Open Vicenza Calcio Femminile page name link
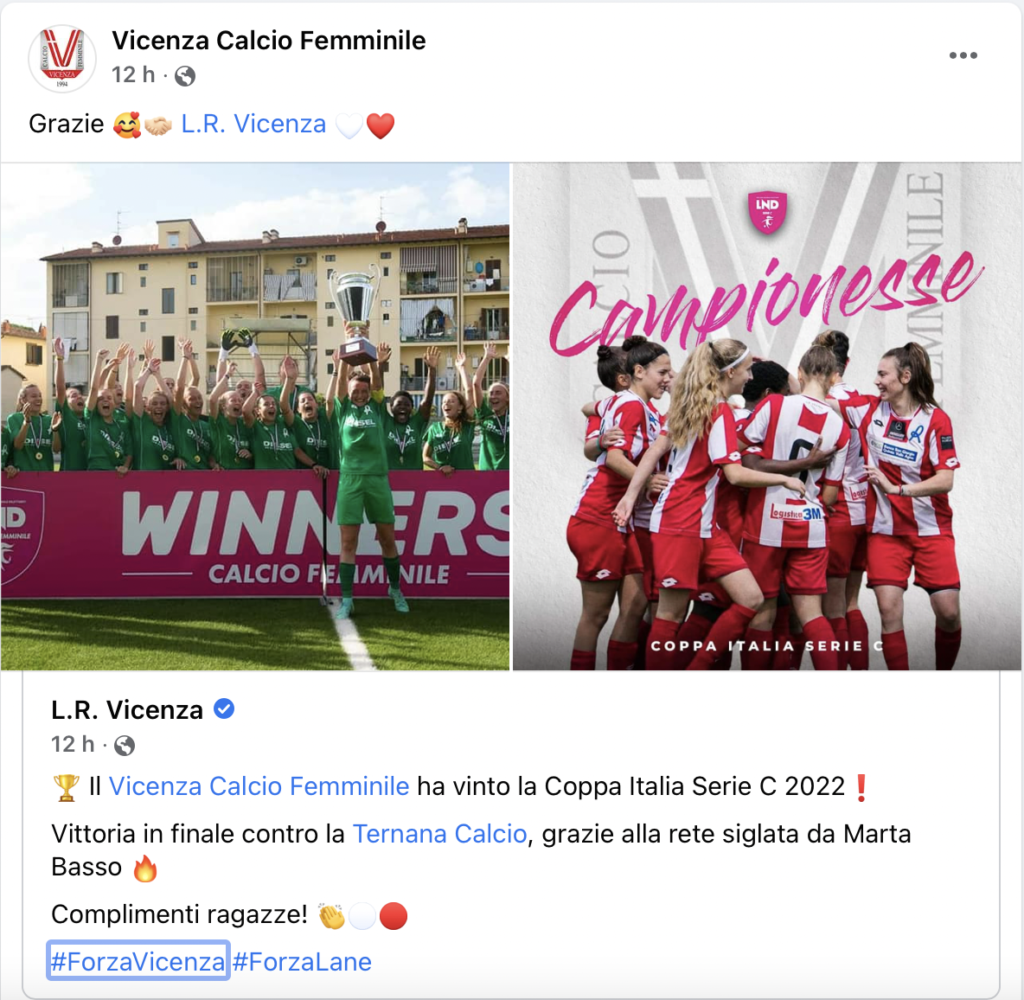 click(x=268, y=40)
